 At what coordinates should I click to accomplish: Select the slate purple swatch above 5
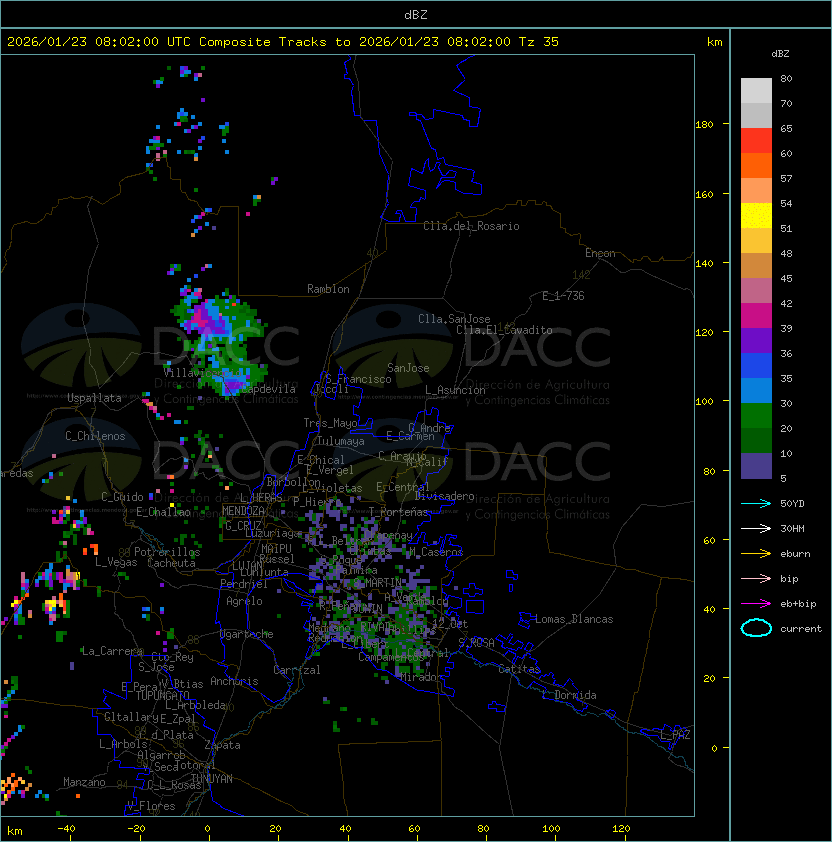click(756, 466)
